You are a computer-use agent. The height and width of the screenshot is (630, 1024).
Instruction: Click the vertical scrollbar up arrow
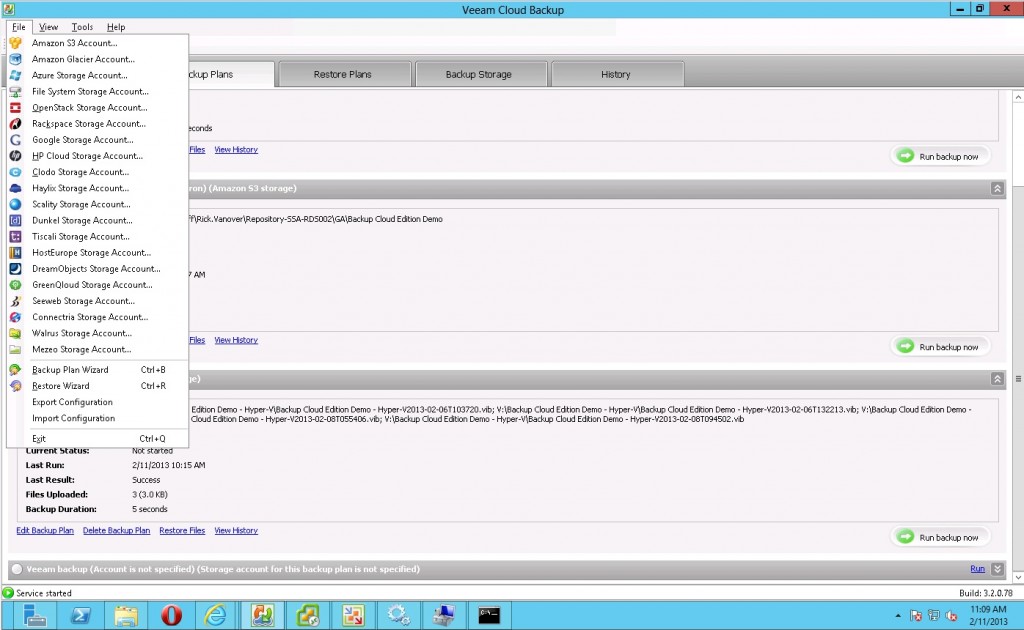pyautogui.click(x=1018, y=97)
